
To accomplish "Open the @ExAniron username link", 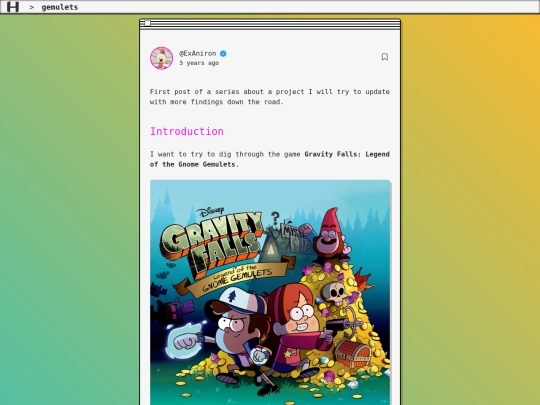I will click(x=198, y=53).
